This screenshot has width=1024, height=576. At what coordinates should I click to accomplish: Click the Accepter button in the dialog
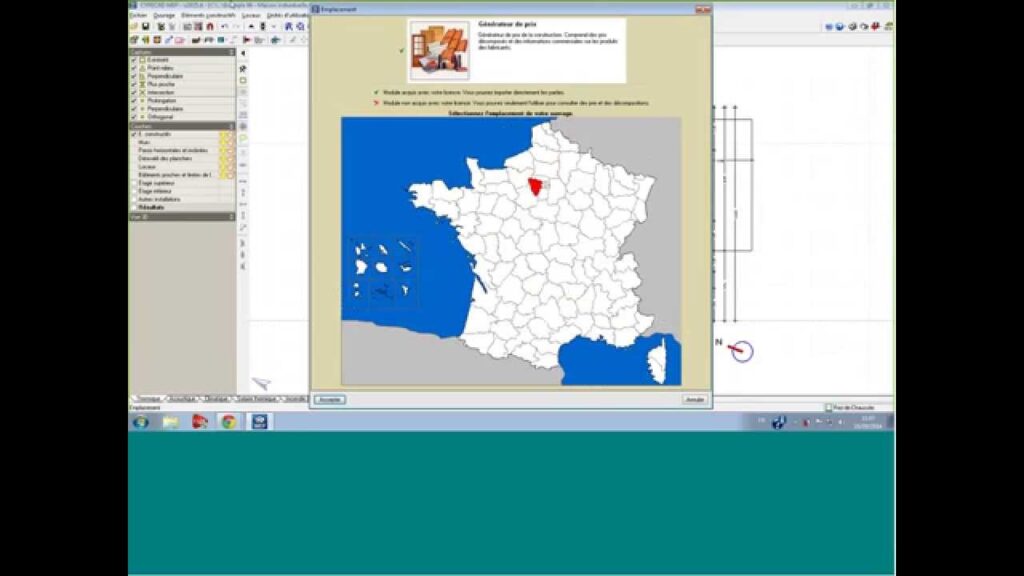click(x=330, y=399)
